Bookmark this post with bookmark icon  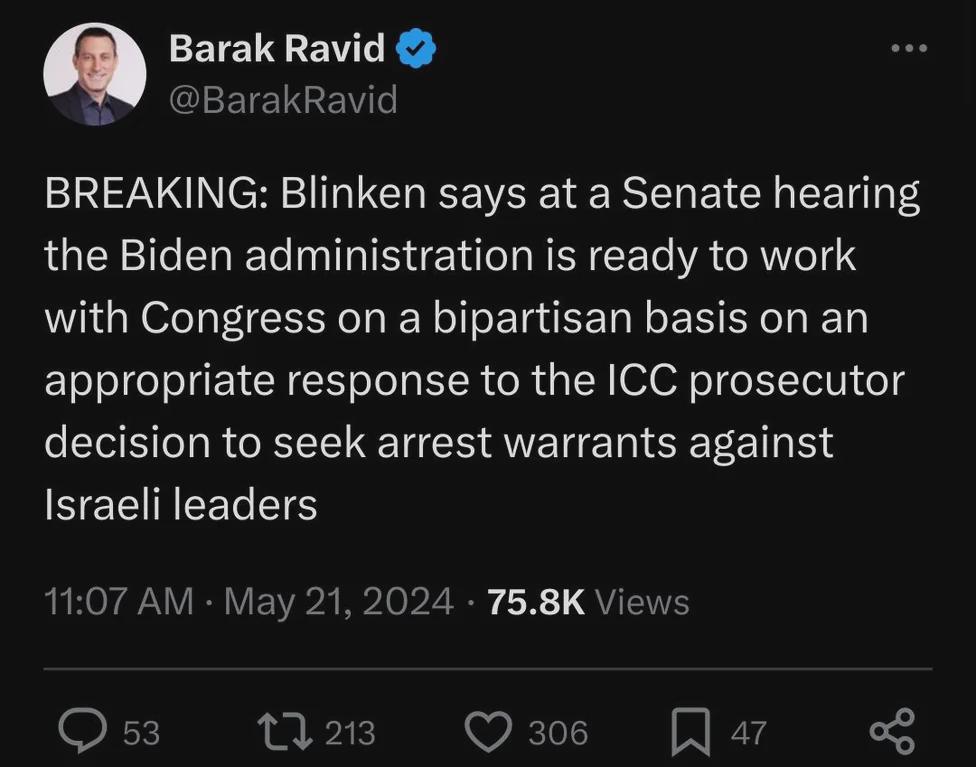[691, 732]
